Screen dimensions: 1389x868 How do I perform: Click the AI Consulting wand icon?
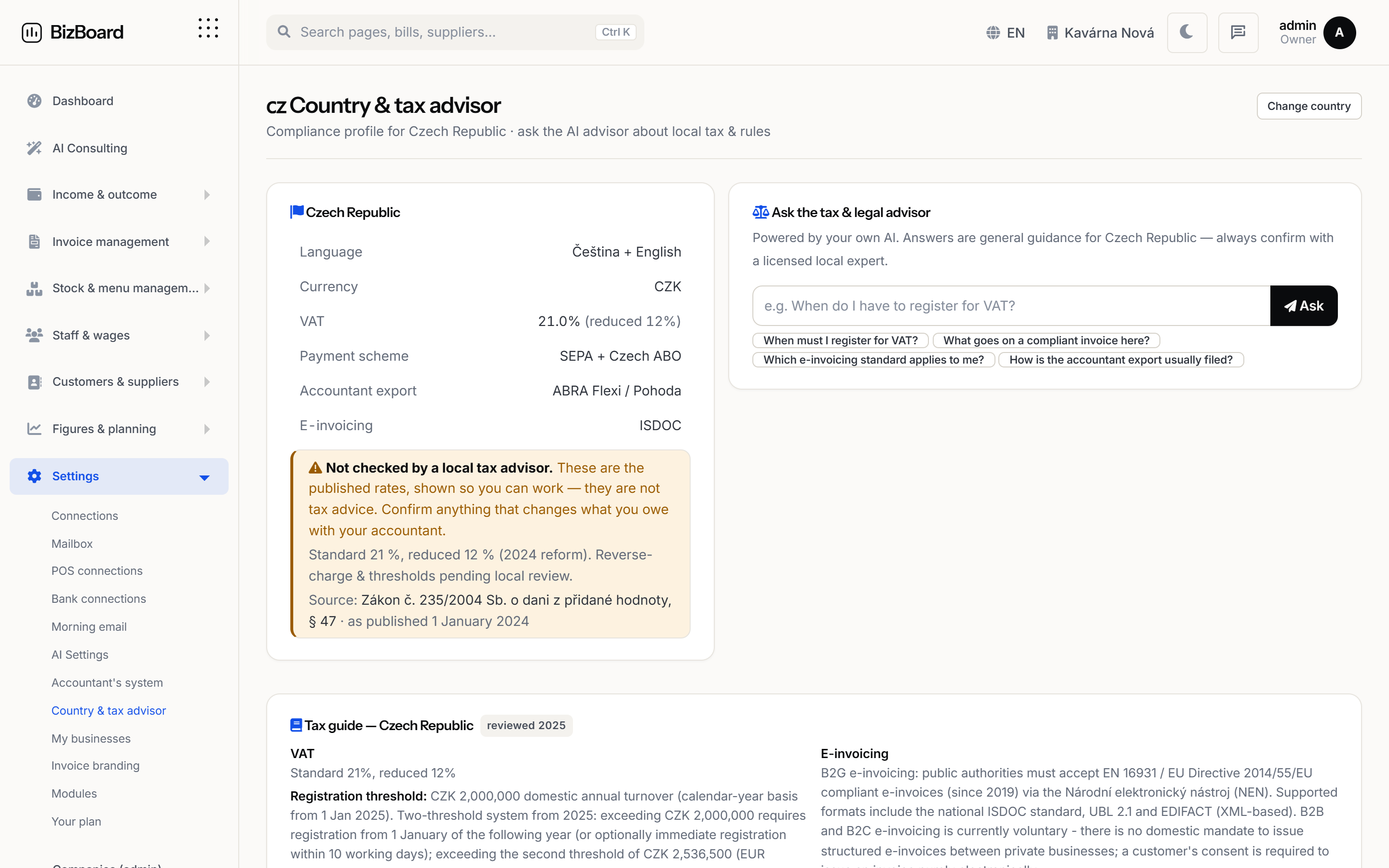tap(34, 148)
